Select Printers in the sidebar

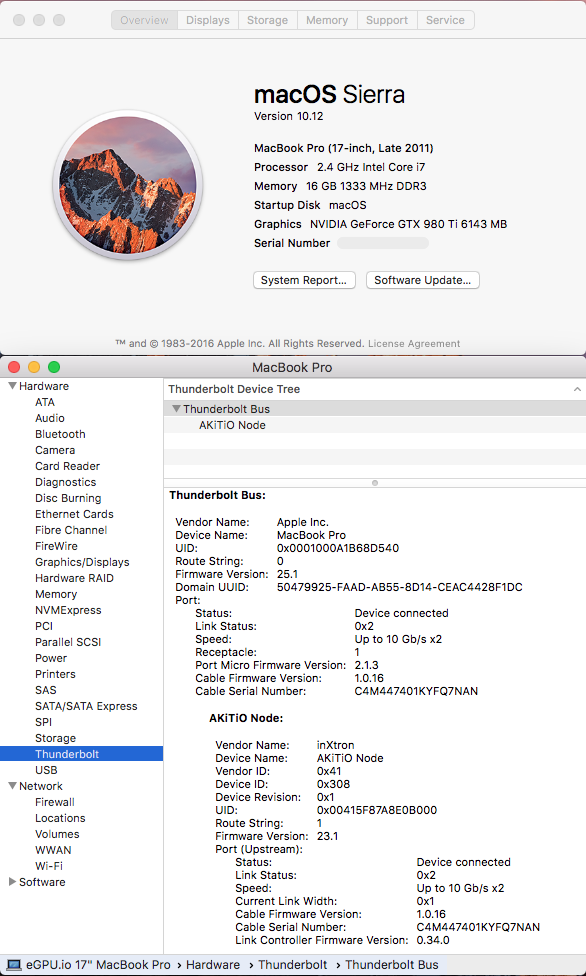click(55, 674)
